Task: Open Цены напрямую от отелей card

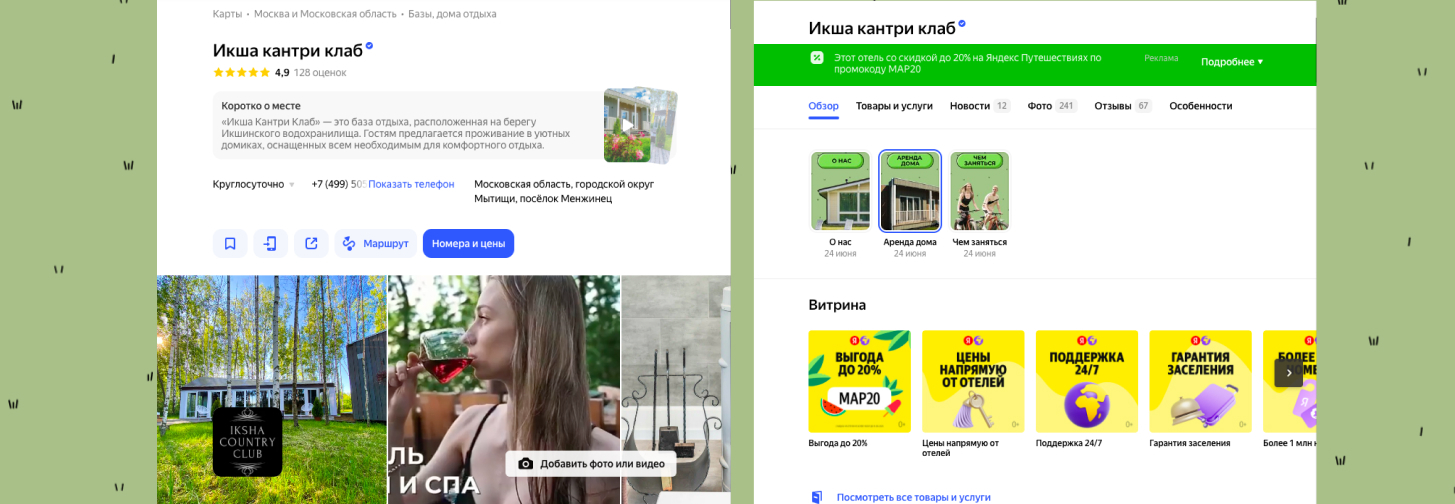Action: pyautogui.click(x=973, y=381)
